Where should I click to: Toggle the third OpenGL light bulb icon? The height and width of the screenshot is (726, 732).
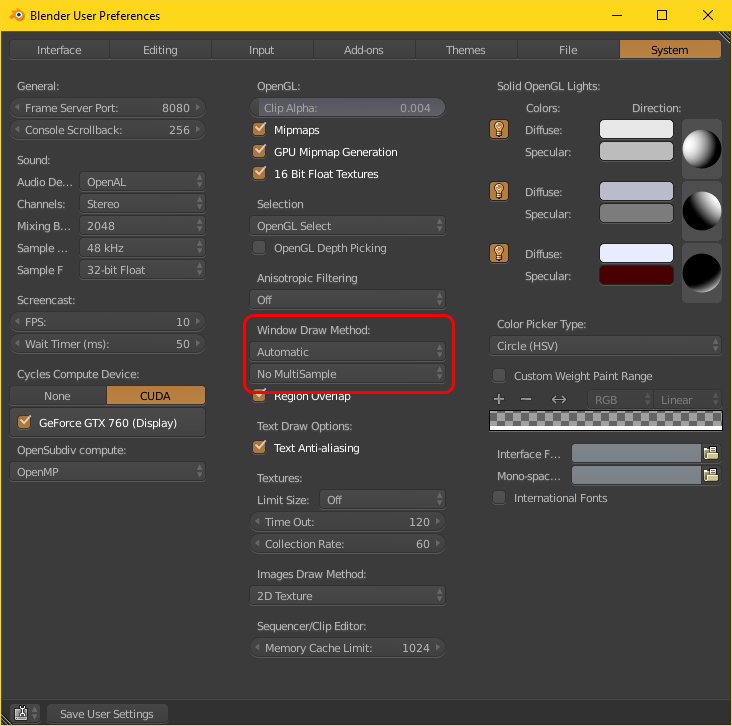click(499, 253)
